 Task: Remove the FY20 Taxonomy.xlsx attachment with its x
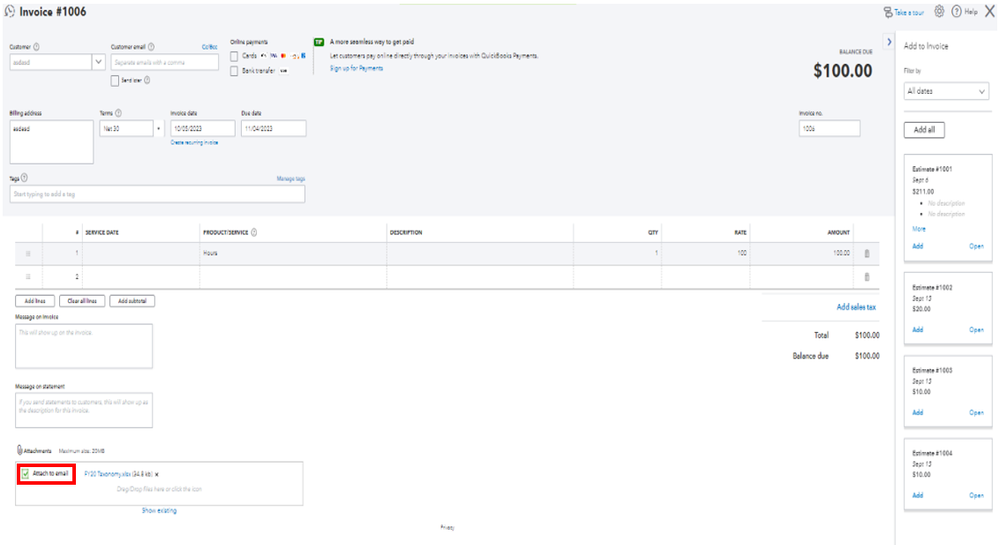pyautogui.click(x=157, y=474)
